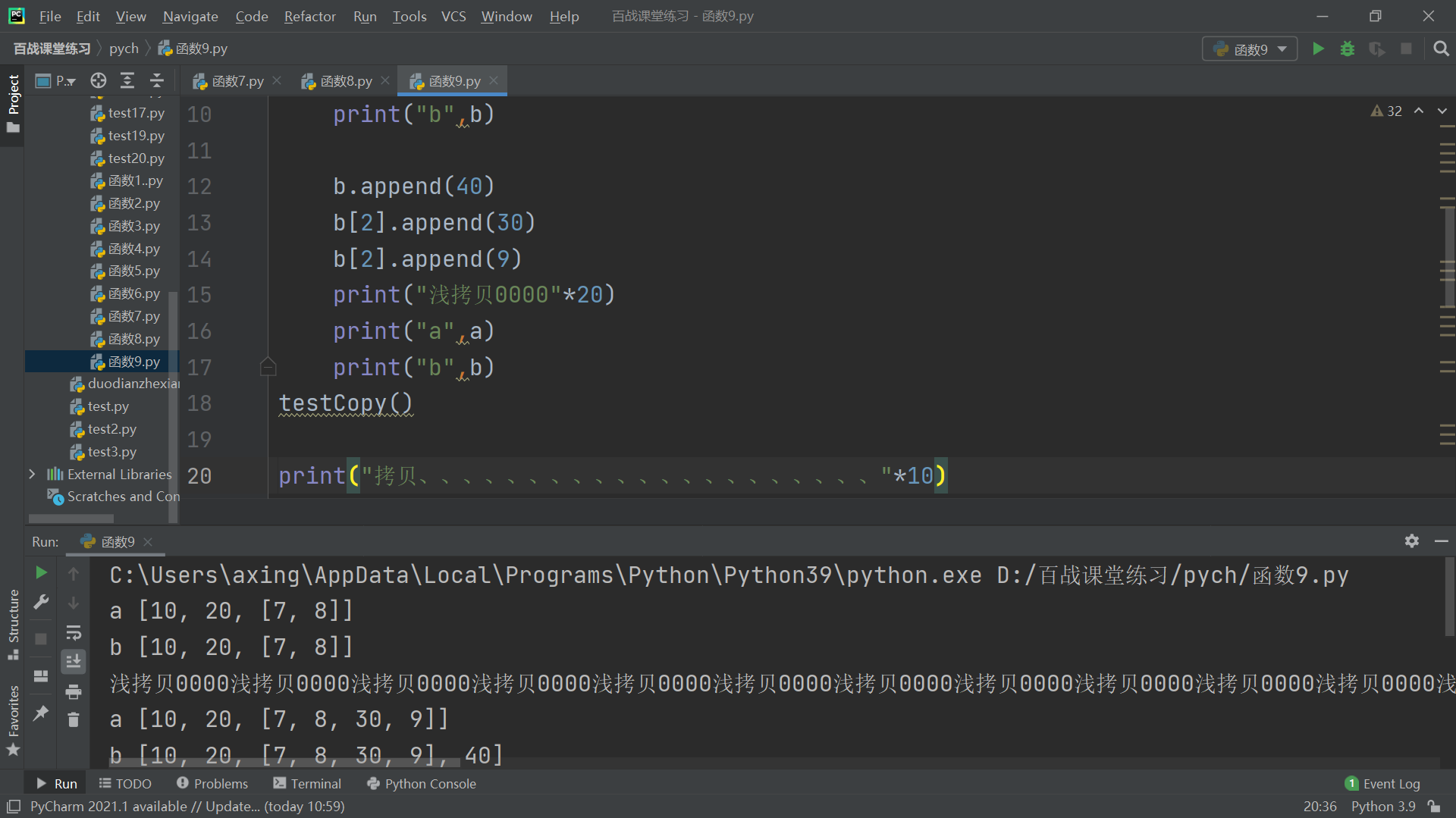The height and width of the screenshot is (818, 1456).
Task: Click down stack trace arrow in Run panel
Action: click(74, 603)
